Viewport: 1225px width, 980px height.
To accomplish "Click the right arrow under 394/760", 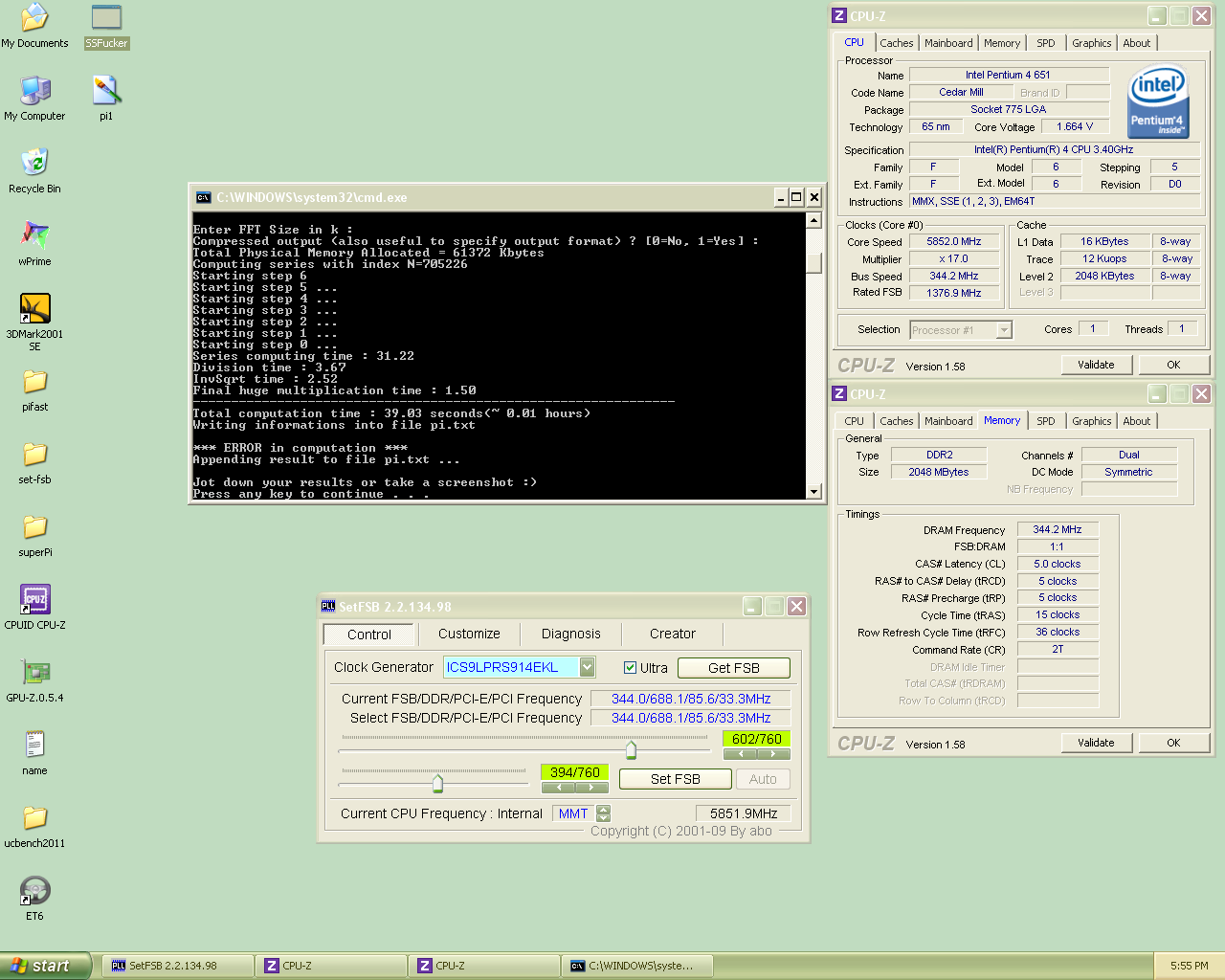I will click(591, 788).
